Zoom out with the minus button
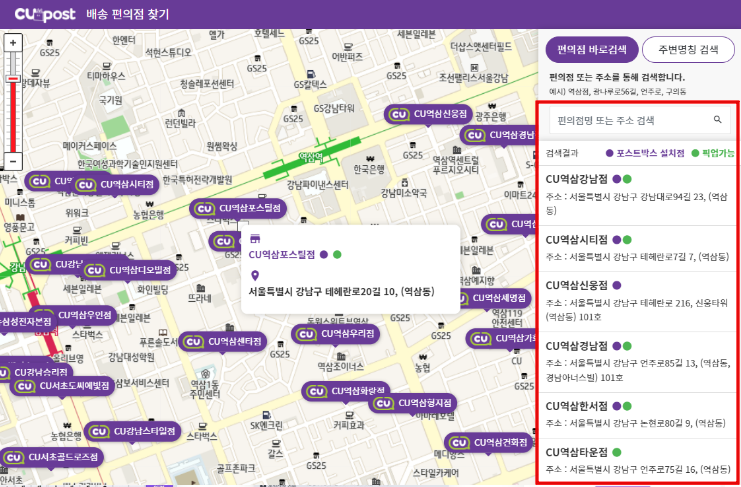 pyautogui.click(x=13, y=161)
